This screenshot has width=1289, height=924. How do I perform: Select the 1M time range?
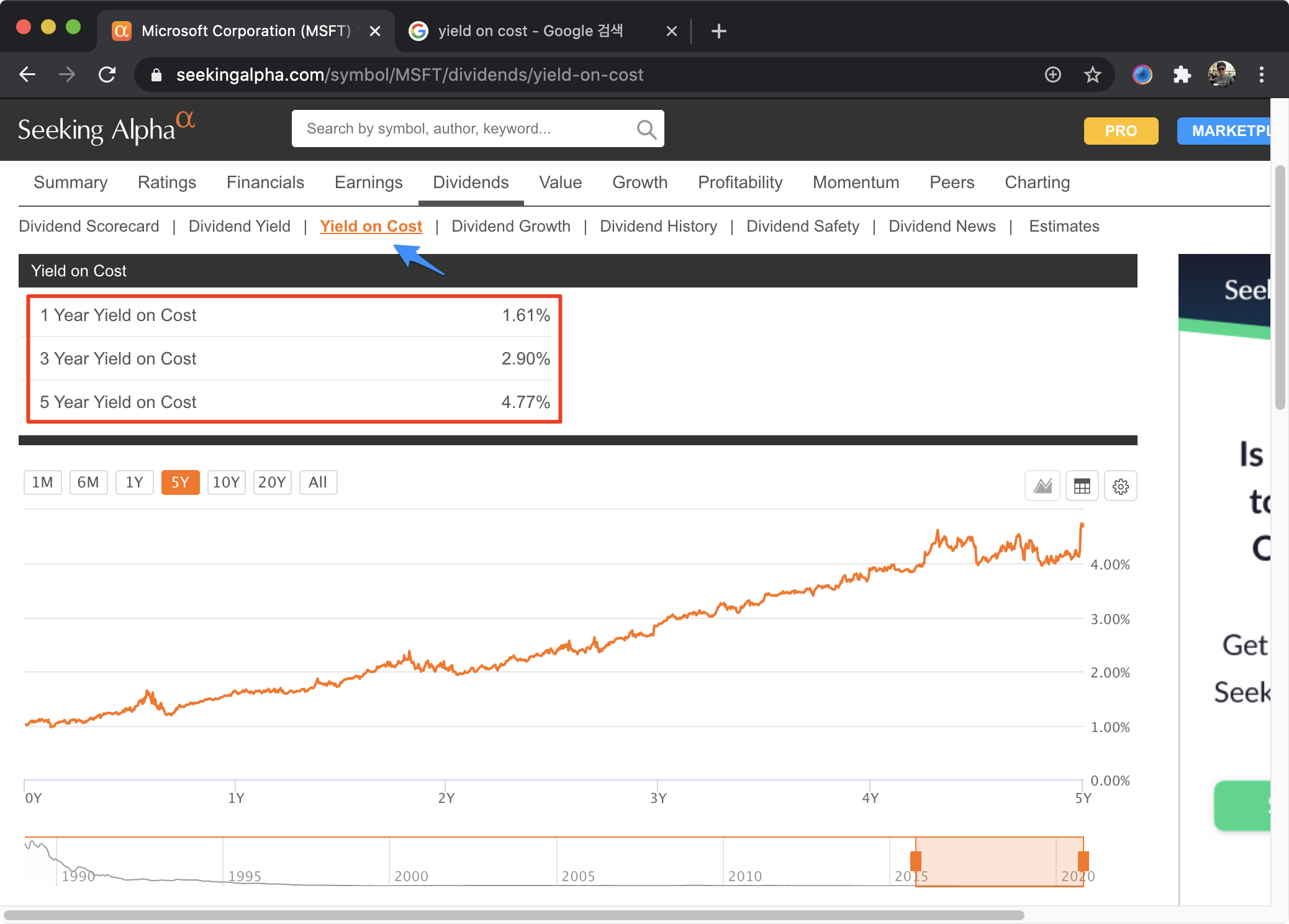42,482
